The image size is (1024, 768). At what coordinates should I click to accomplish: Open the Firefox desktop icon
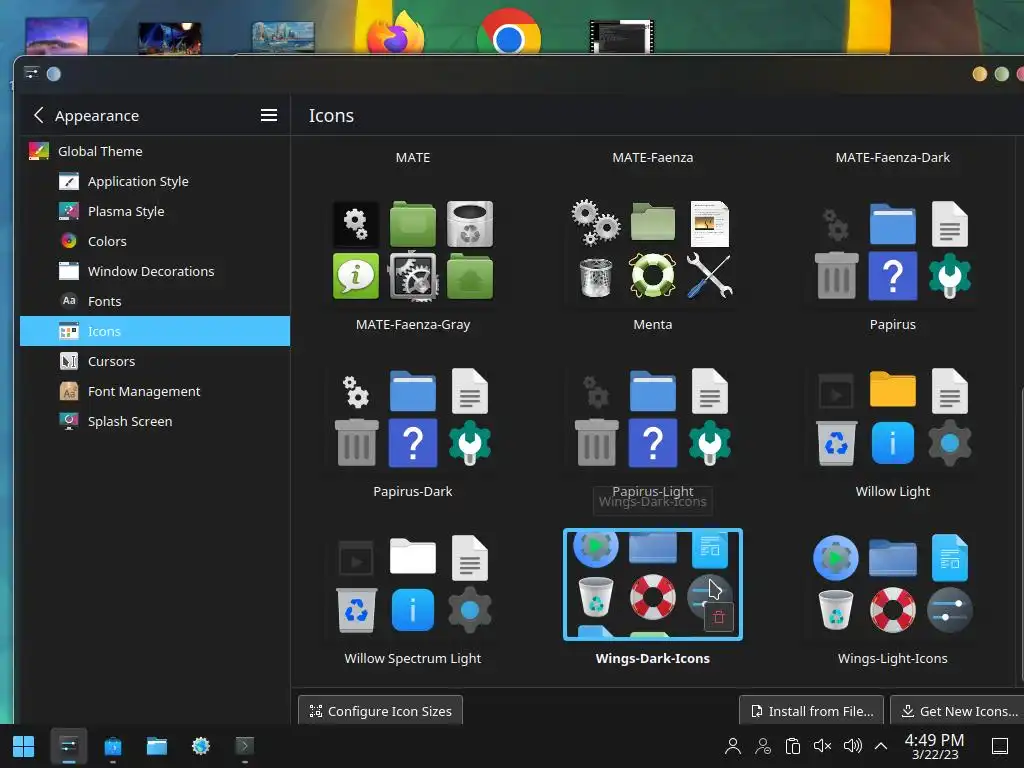pos(395,34)
